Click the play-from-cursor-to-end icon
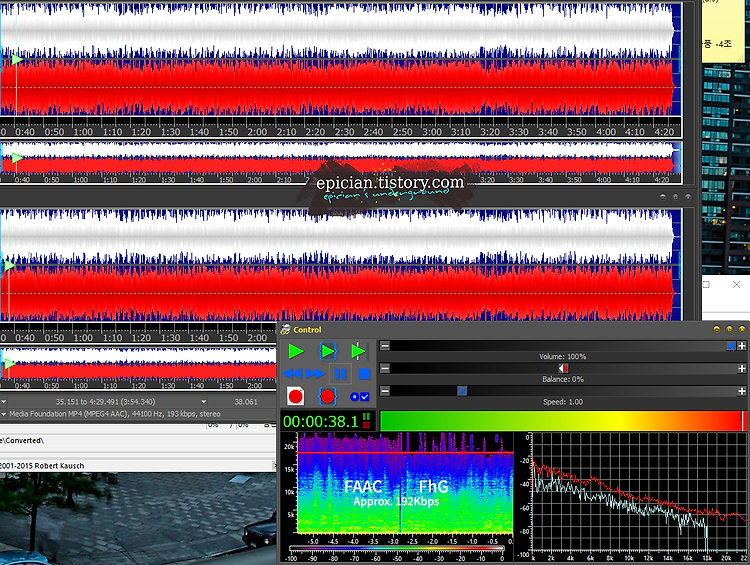Screen dimensions: 750x565 [x=359, y=351]
